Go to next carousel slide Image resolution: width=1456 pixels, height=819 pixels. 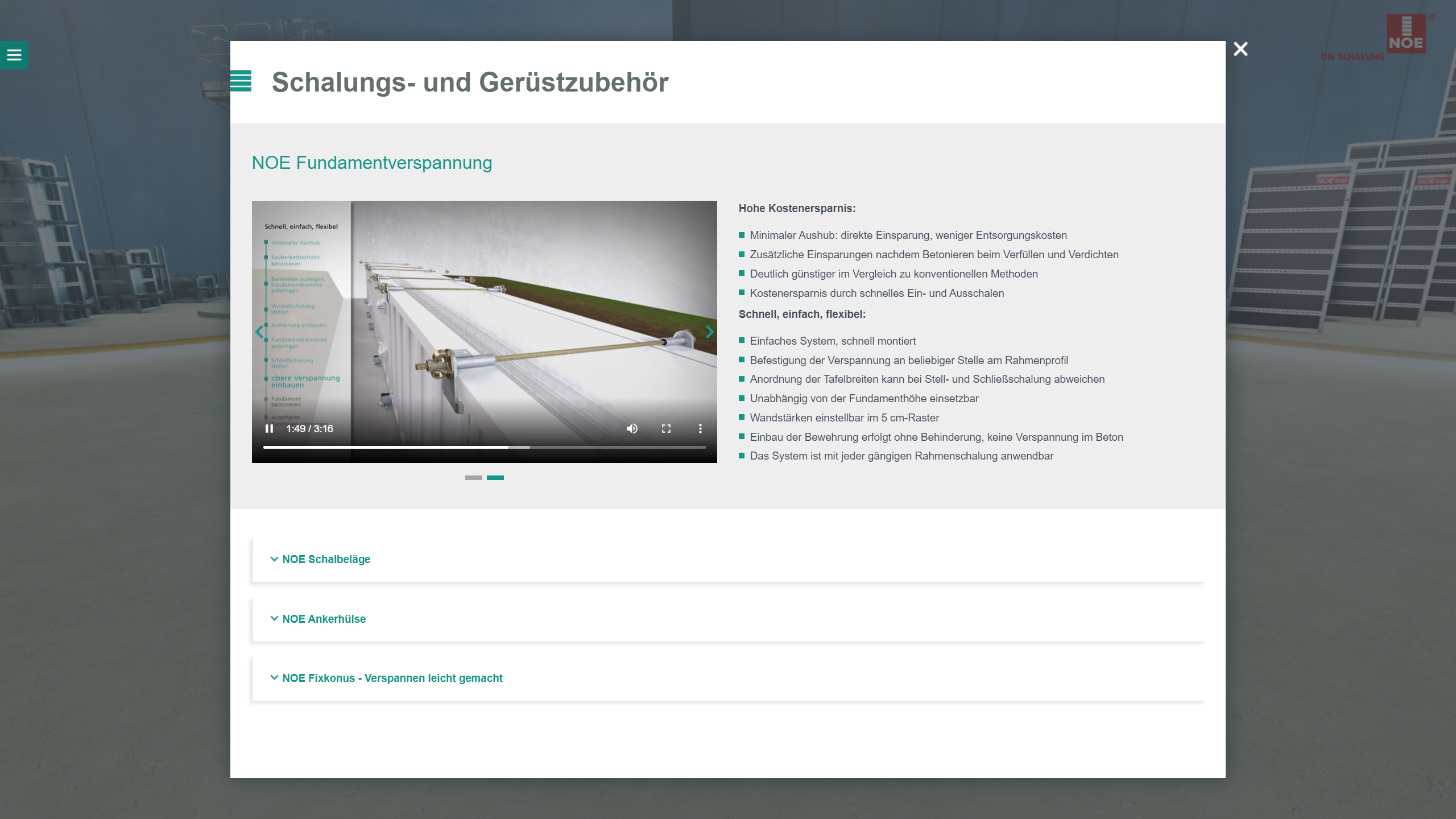(709, 332)
